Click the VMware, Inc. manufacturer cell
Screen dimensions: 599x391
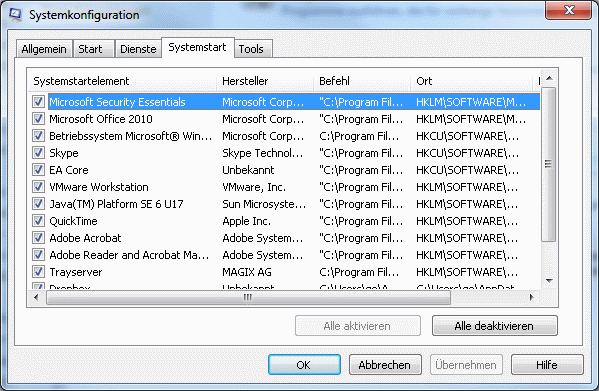254,187
